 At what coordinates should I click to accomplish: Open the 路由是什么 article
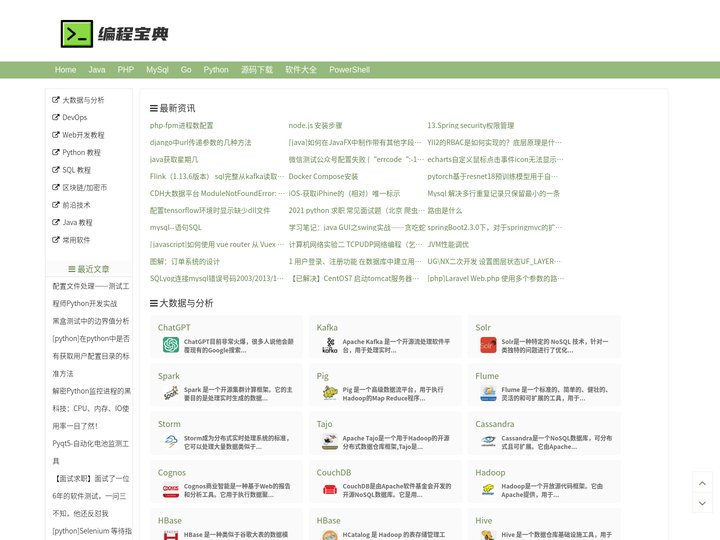tap(444, 210)
